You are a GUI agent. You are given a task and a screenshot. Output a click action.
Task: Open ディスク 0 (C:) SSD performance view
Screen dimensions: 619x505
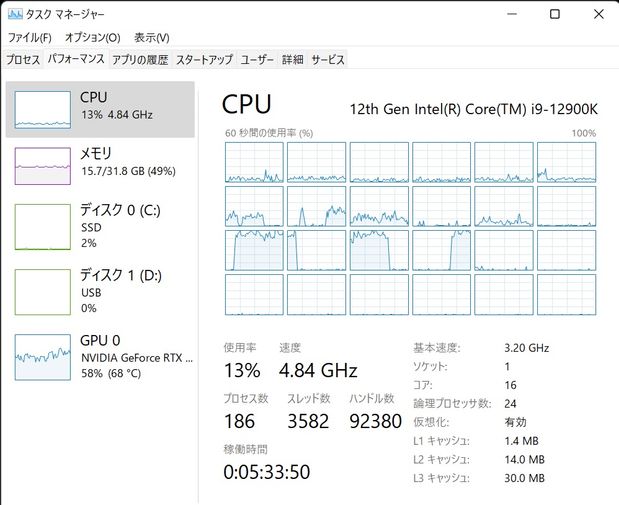pyautogui.click(x=100, y=226)
